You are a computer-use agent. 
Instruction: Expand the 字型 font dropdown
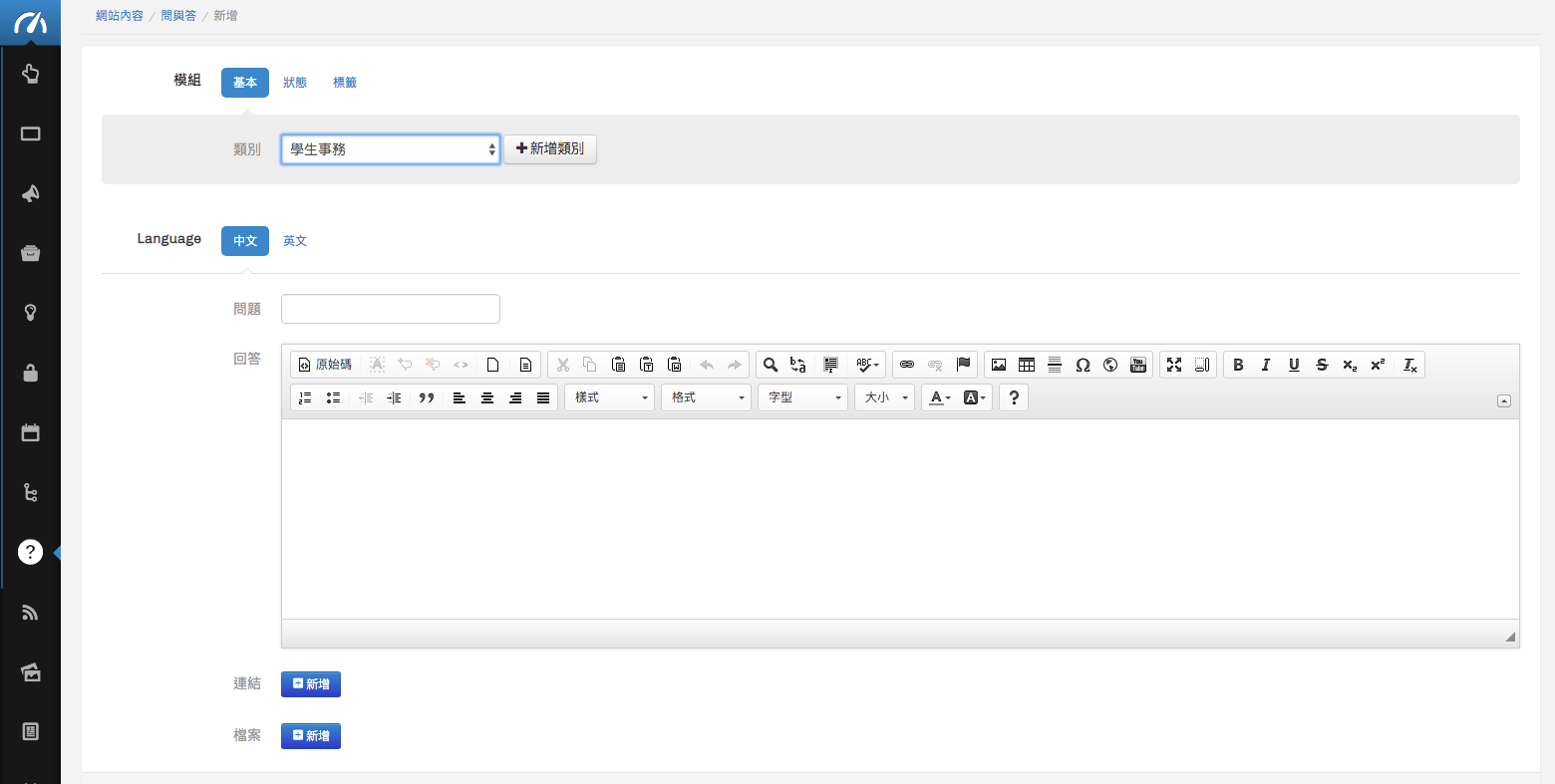tap(802, 397)
